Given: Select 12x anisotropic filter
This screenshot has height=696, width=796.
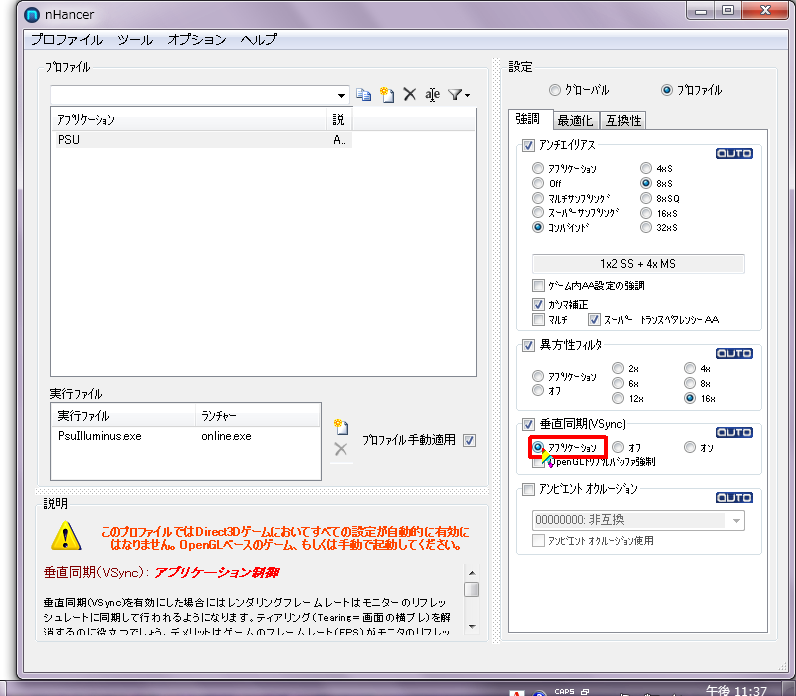Looking at the screenshot, I should [618, 399].
